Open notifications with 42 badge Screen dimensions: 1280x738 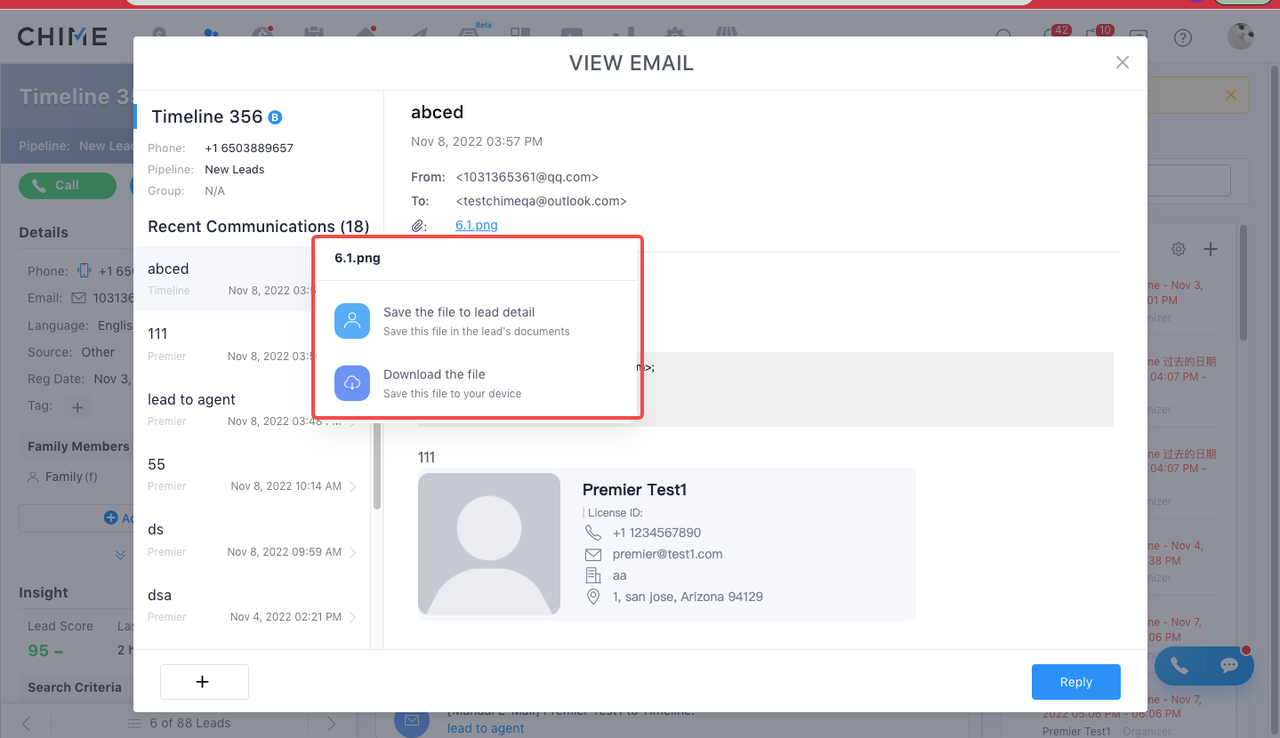[1053, 37]
